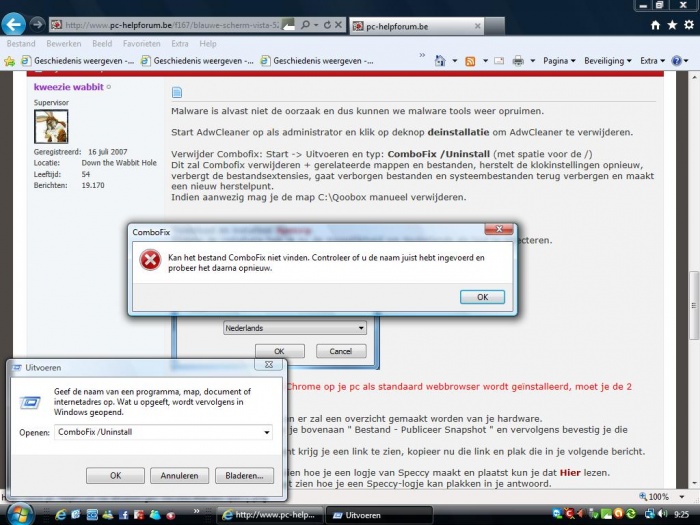700x525 pixels.
Task: Click the orange round tray icon
Action: (x=618, y=514)
